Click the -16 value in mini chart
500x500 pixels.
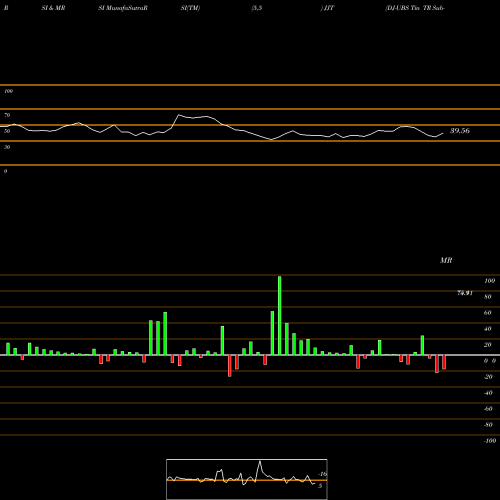(x=323, y=474)
